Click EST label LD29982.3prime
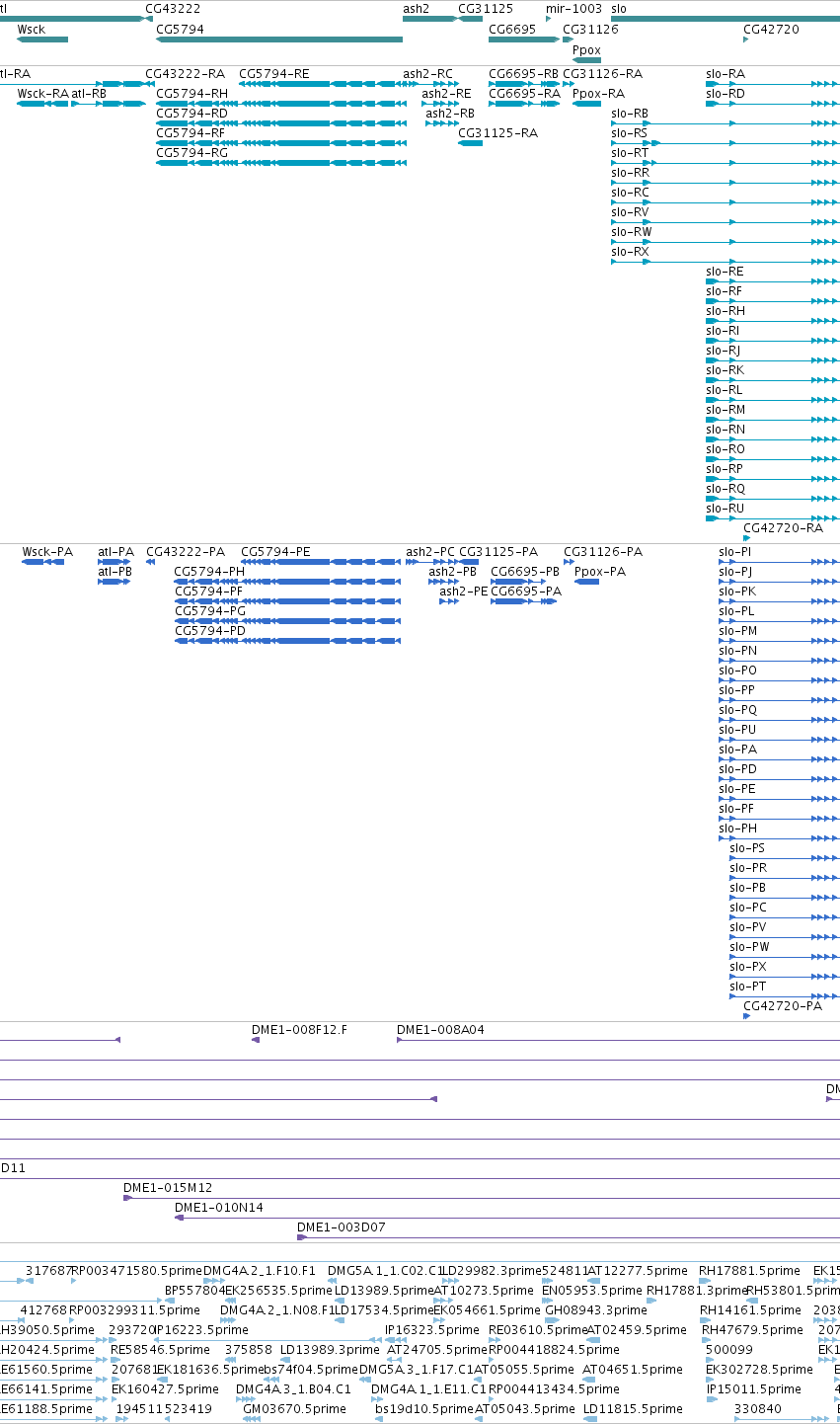Image resolution: width=840 pixels, height=1424 pixels. 493,1271
